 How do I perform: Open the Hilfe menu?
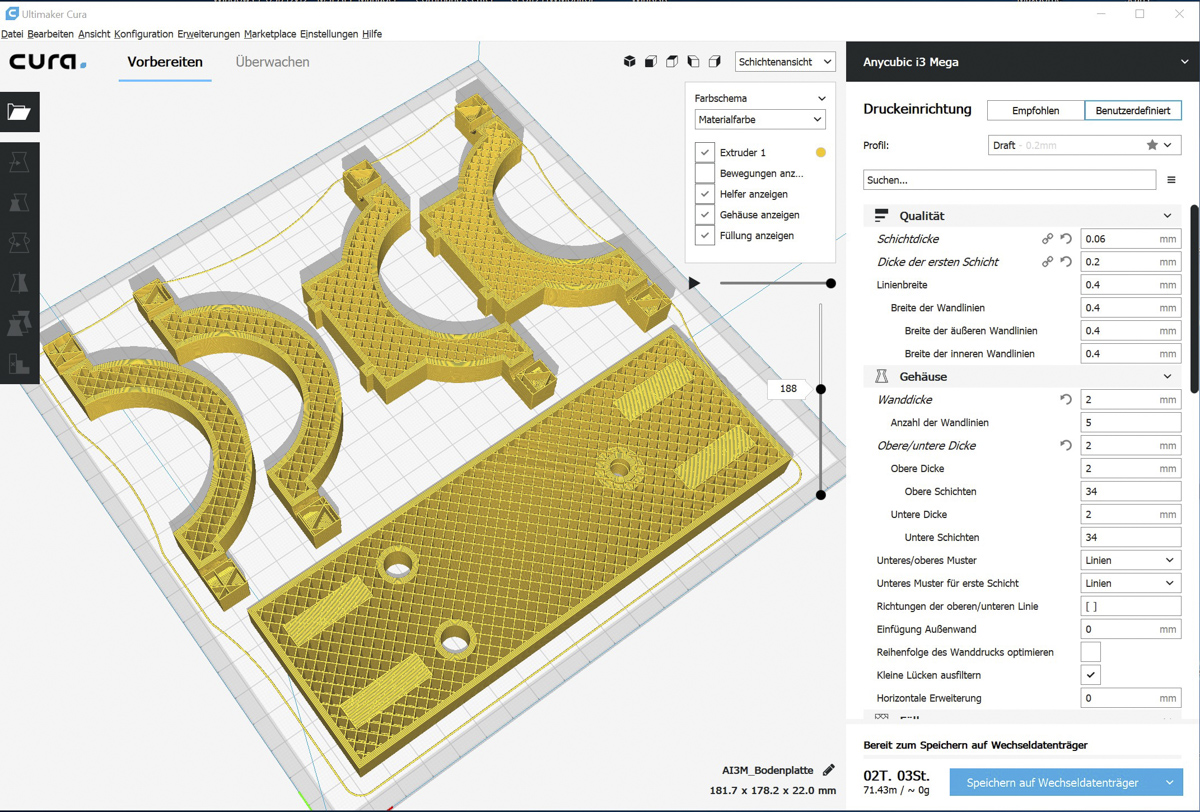[372, 34]
